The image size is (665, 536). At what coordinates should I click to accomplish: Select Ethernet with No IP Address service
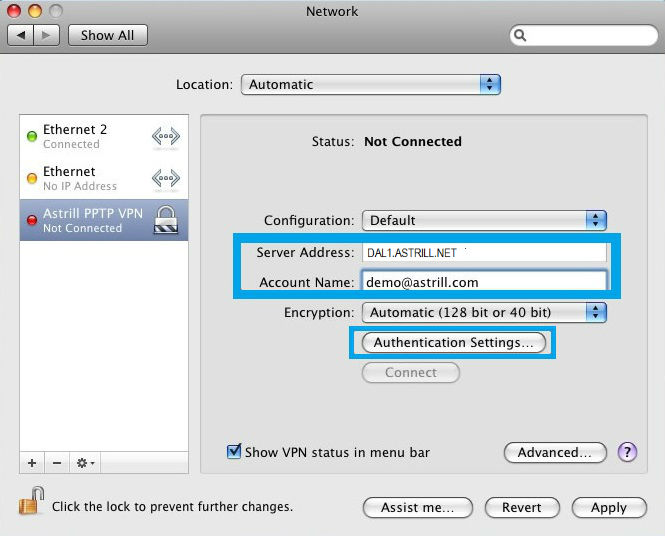[x=104, y=178]
